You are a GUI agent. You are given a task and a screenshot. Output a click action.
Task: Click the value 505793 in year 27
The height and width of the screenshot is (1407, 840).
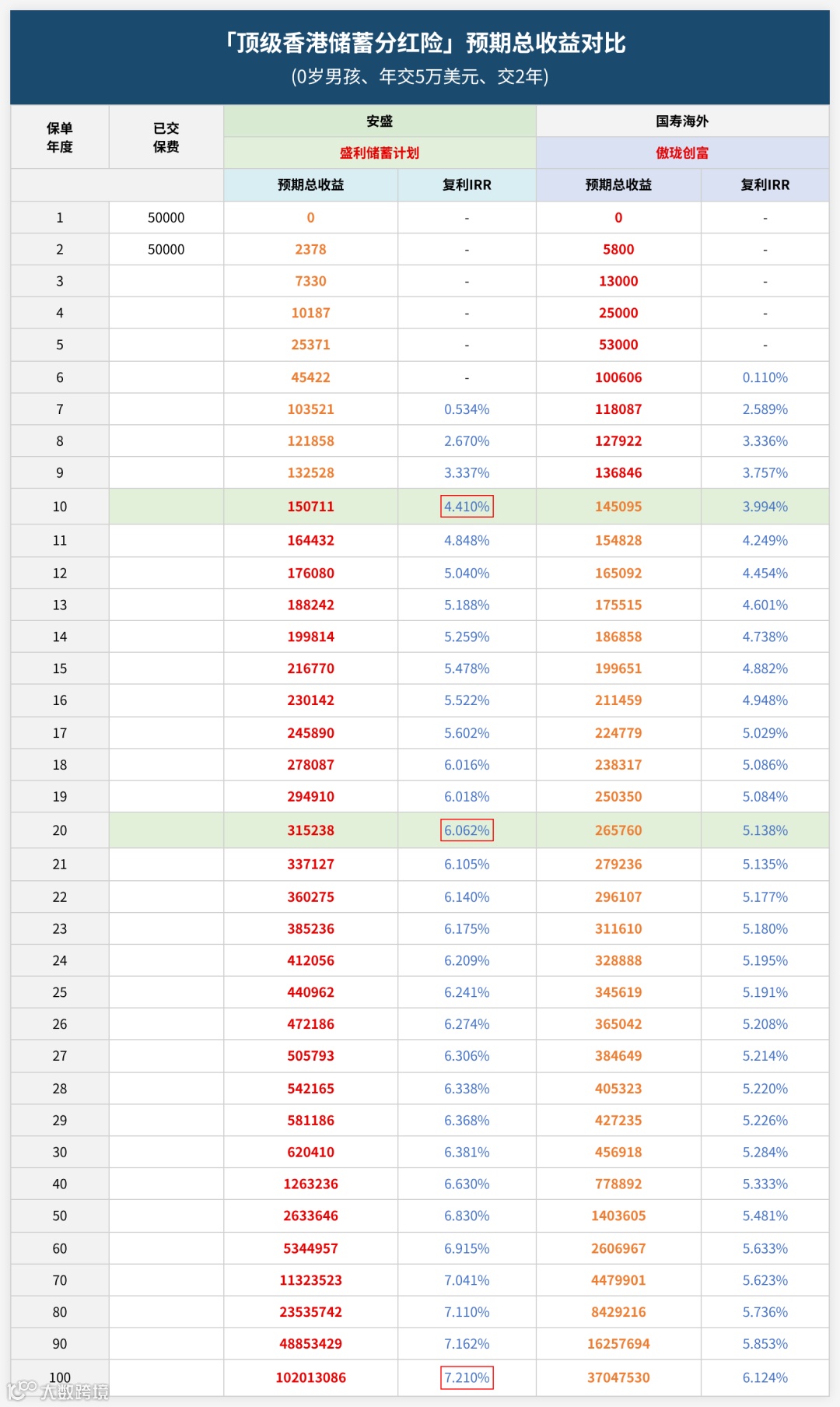[310, 1058]
